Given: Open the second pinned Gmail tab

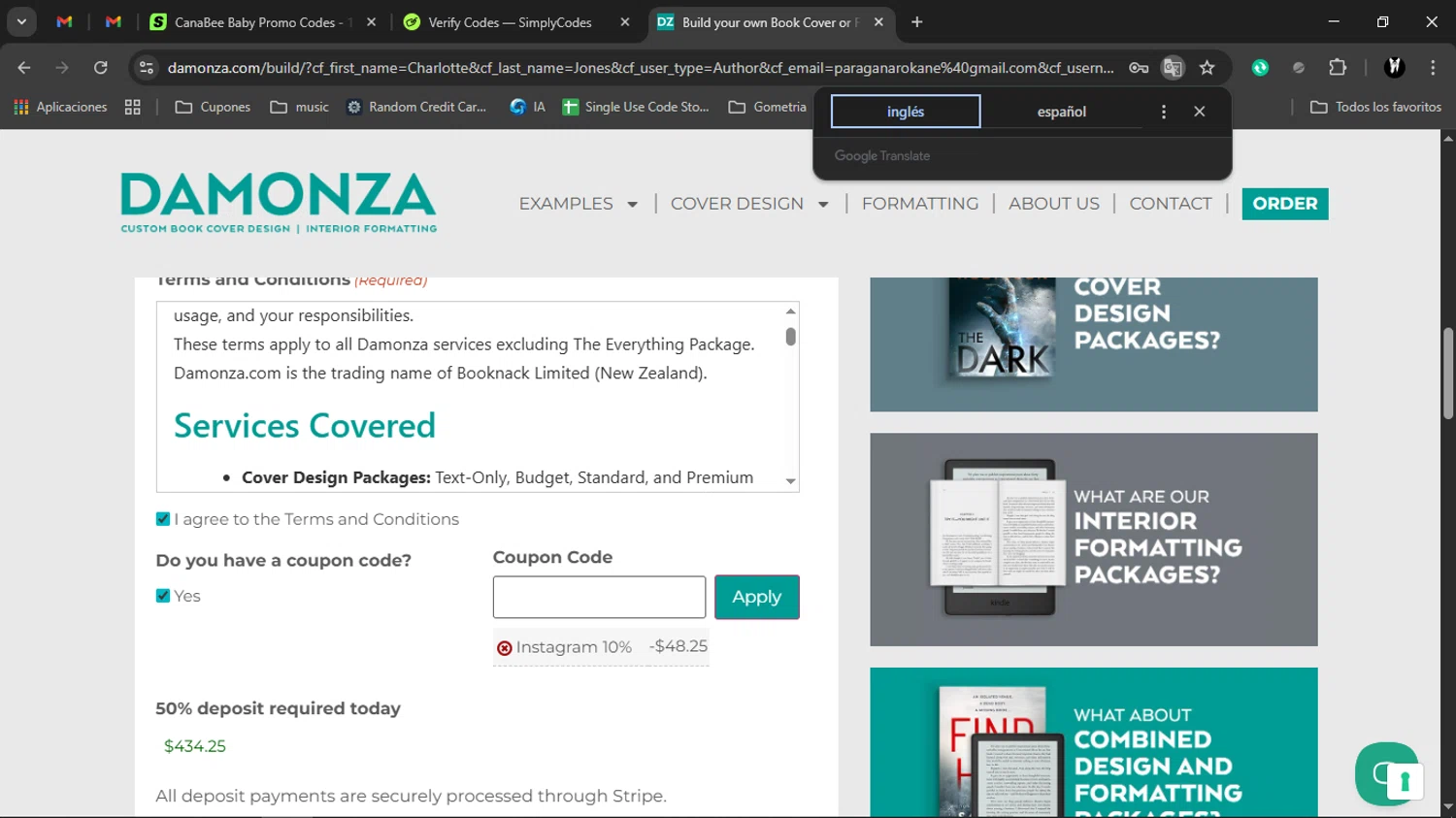Looking at the screenshot, I should (113, 21).
